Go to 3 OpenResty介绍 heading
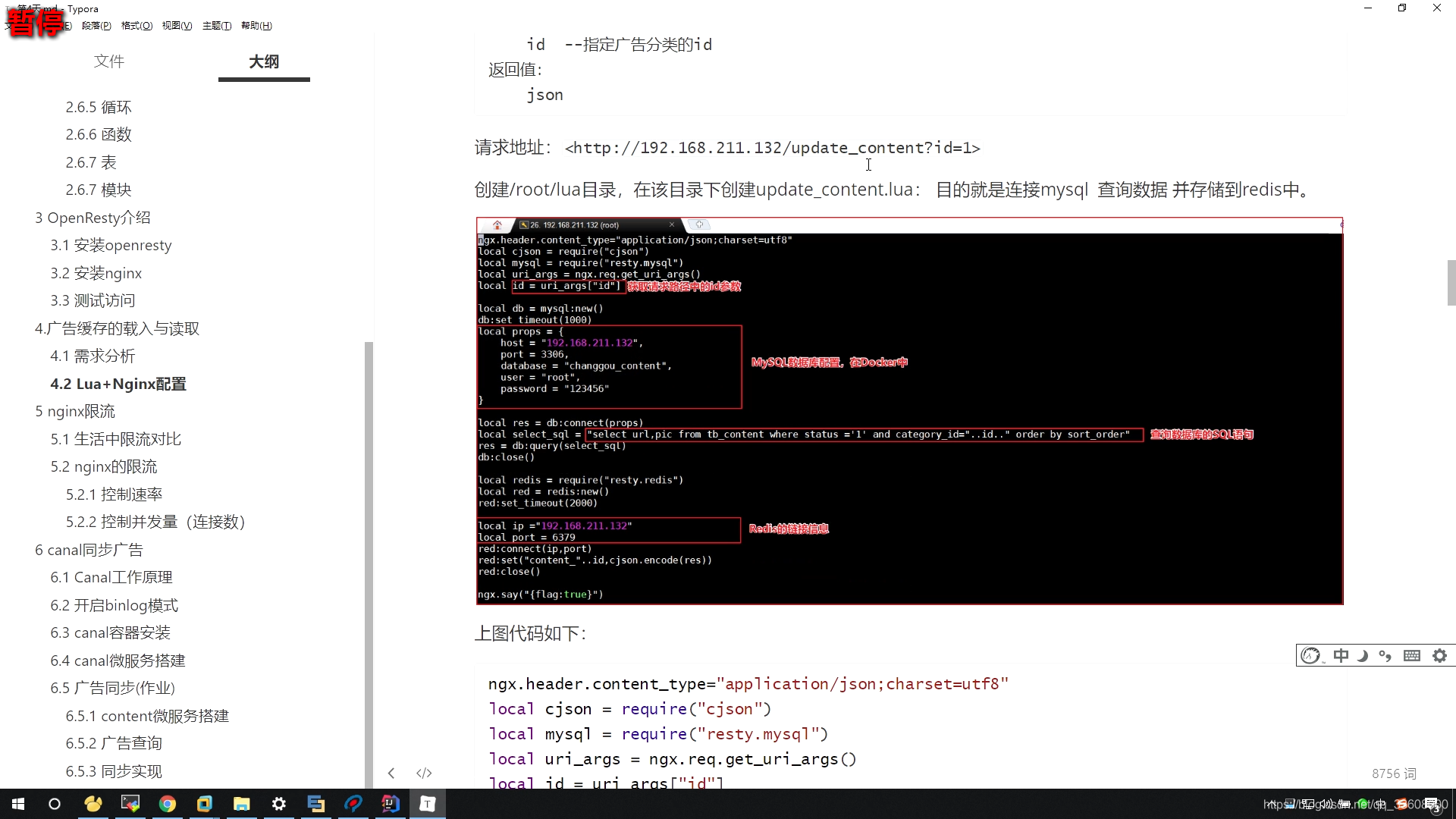 tap(93, 218)
